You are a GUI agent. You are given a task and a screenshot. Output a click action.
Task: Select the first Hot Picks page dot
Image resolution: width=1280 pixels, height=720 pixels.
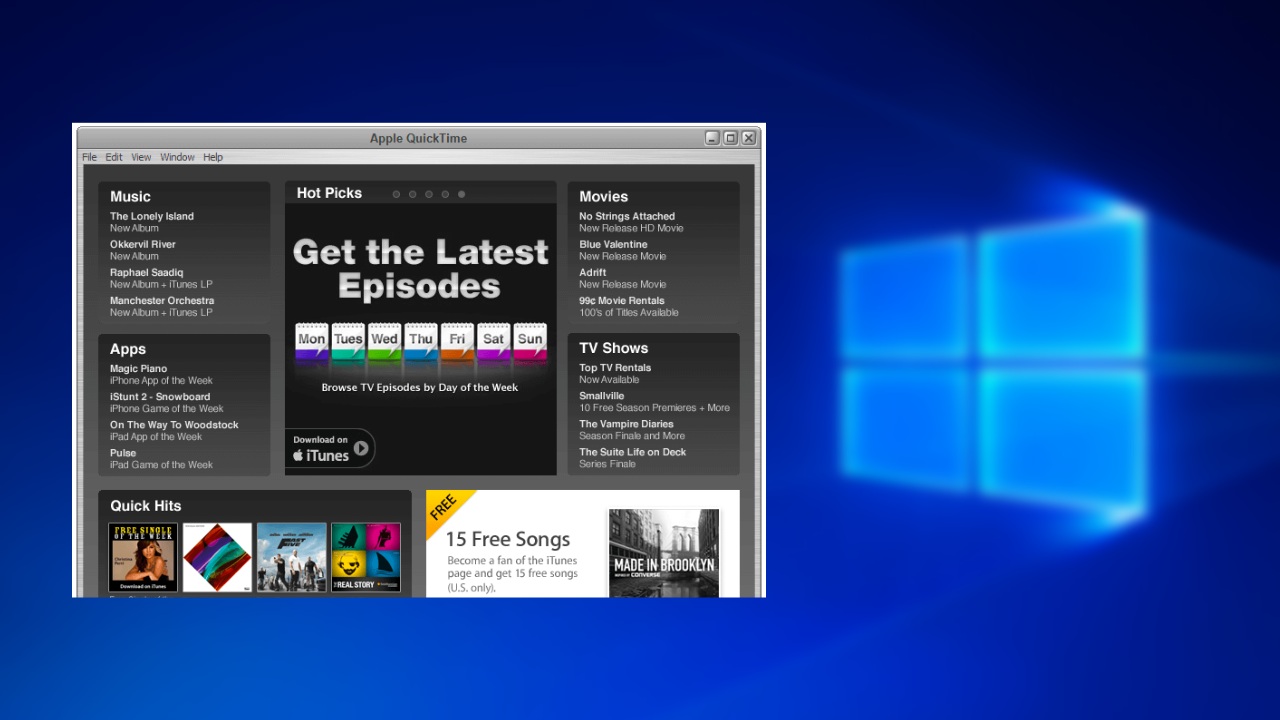[396, 194]
